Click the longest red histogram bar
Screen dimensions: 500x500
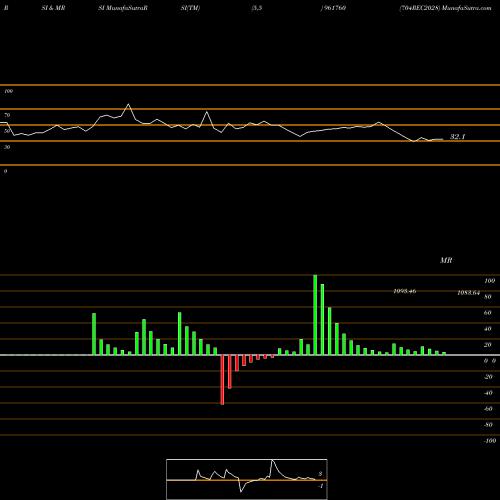pos(222,380)
